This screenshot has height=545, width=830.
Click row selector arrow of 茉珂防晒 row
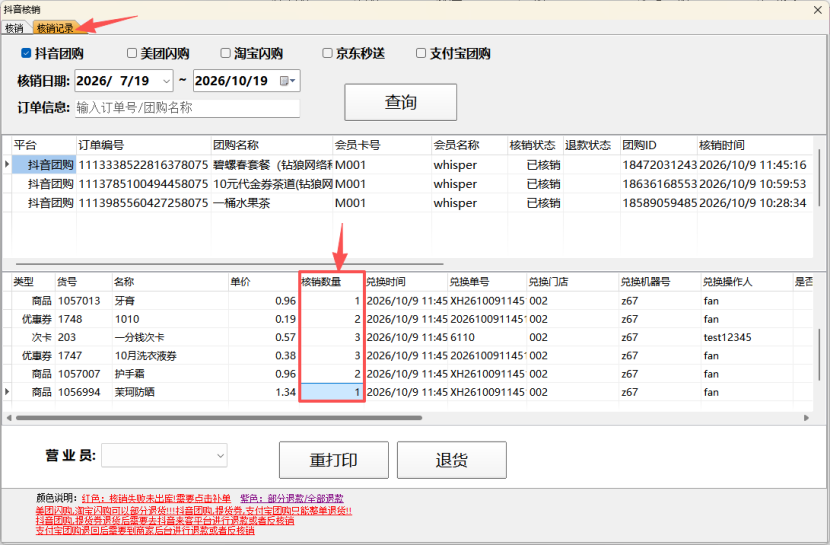6,392
